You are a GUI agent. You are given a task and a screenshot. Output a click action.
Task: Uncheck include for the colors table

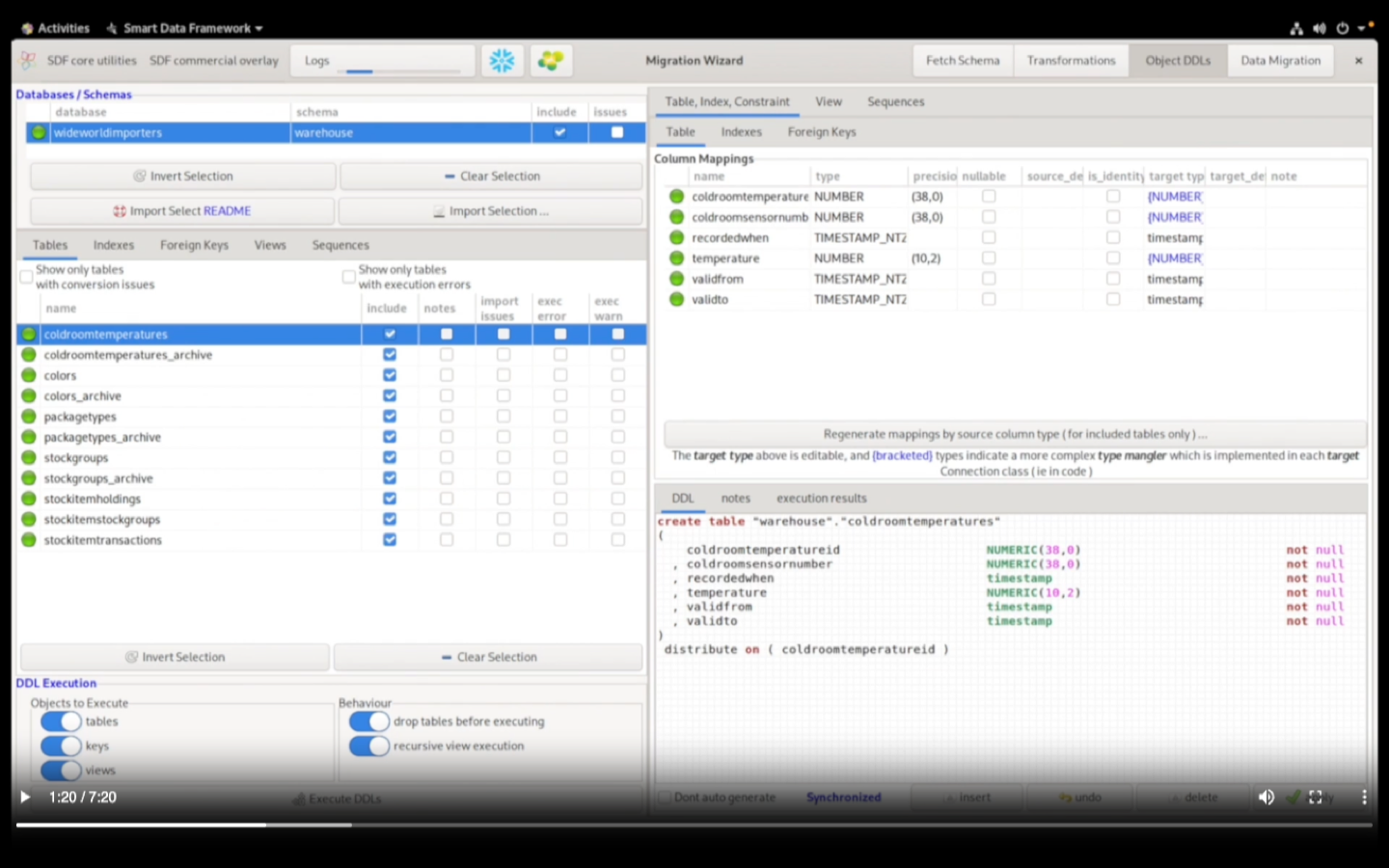click(x=390, y=375)
